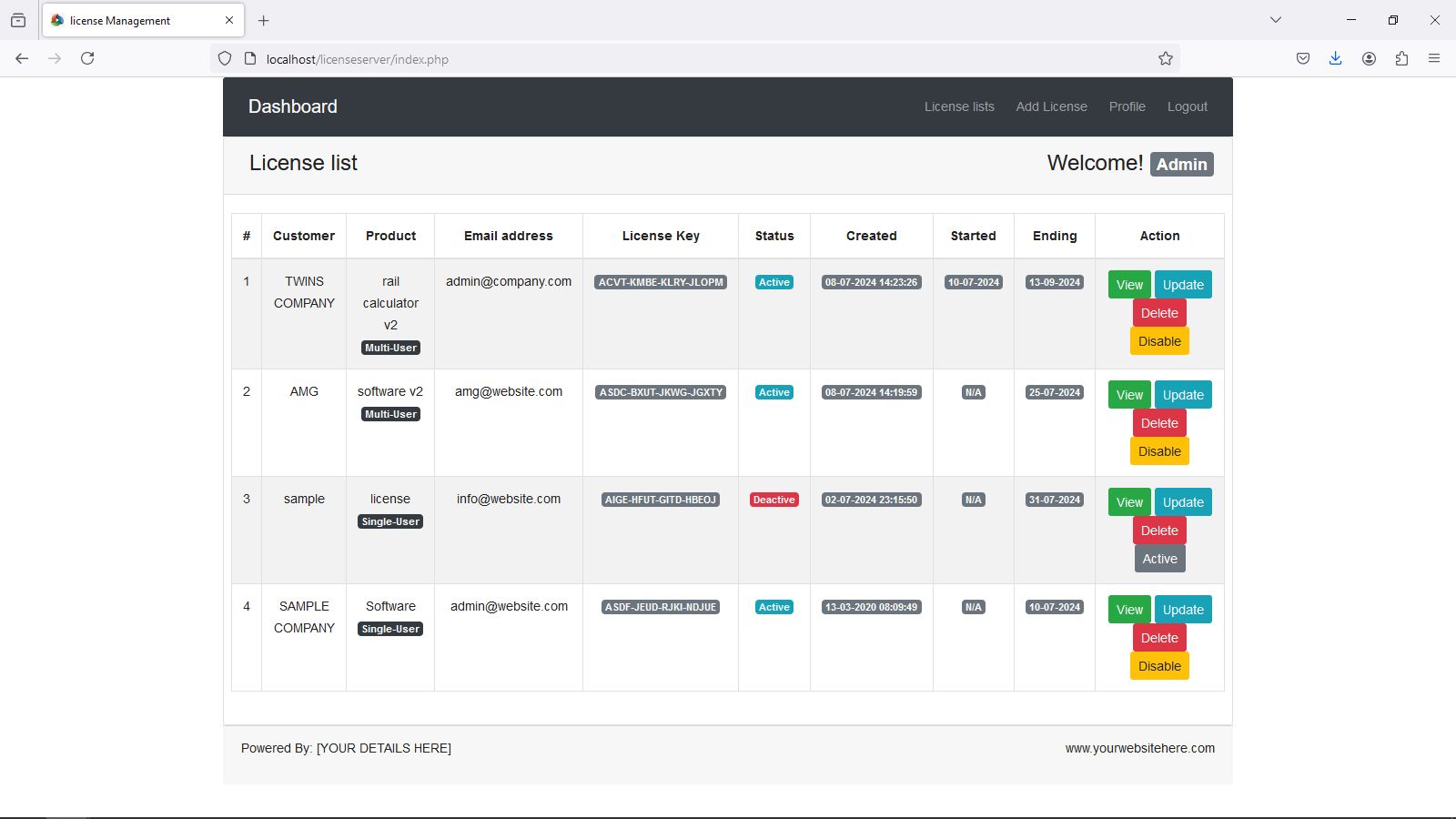This screenshot has height=819, width=1456.
Task: View the AMG license
Action: point(1129,395)
